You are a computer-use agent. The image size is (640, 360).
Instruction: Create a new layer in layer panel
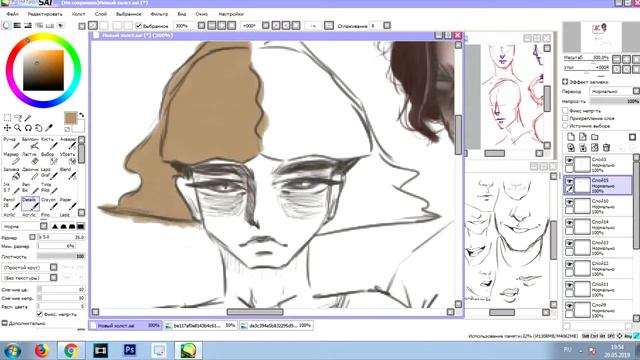[x=571, y=137]
